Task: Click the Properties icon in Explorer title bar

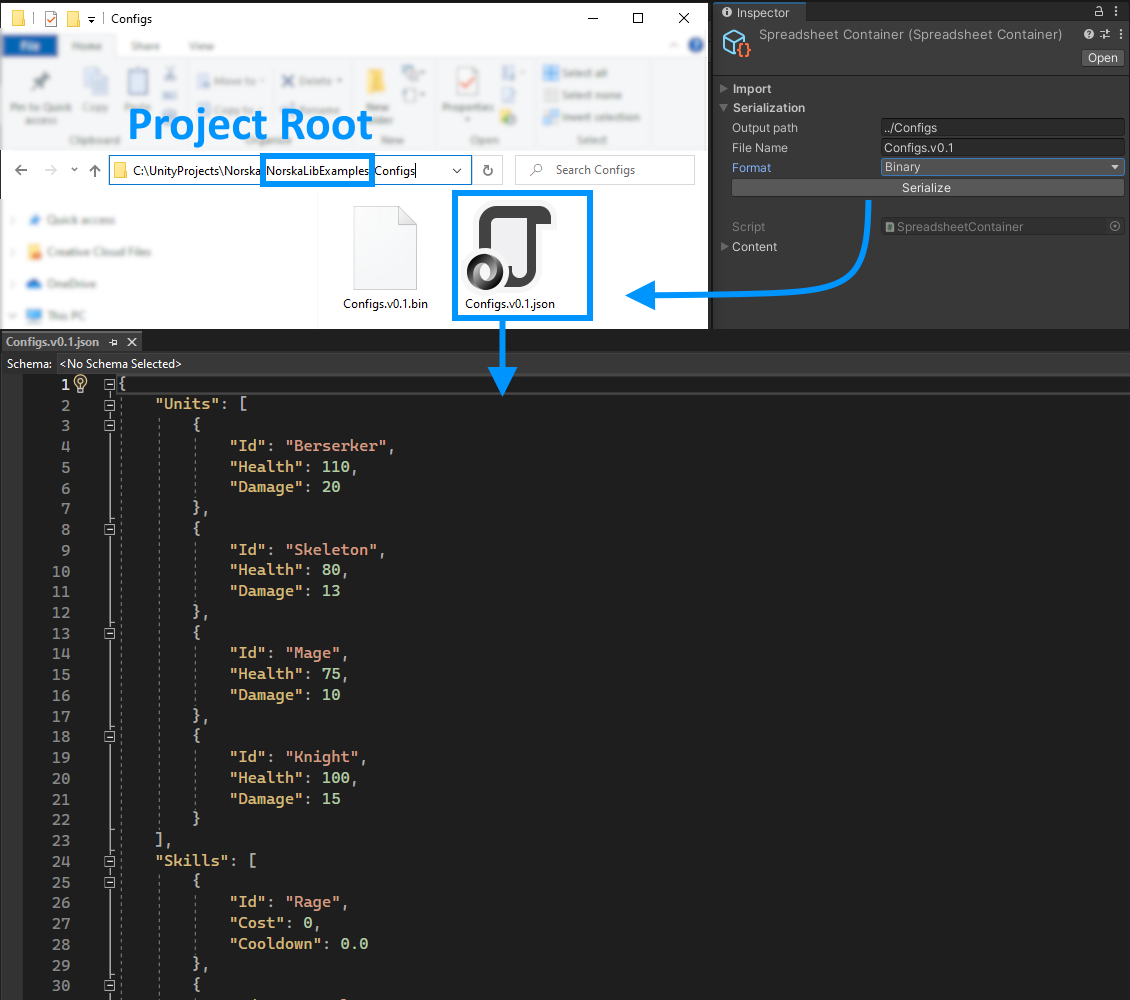Action: [x=51, y=19]
